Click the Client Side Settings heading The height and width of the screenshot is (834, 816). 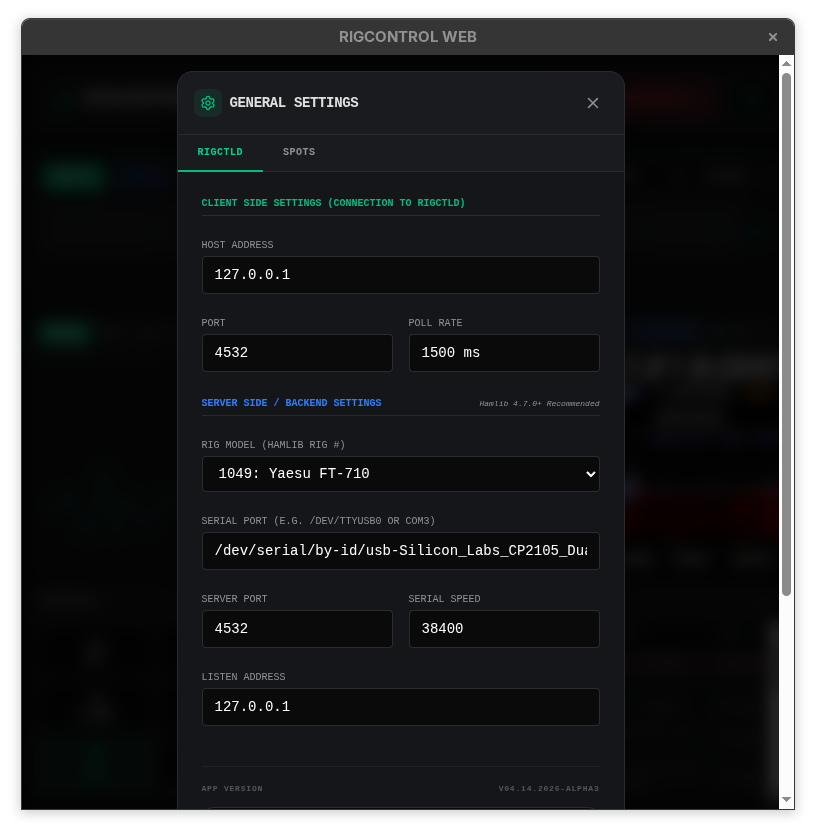(333, 203)
